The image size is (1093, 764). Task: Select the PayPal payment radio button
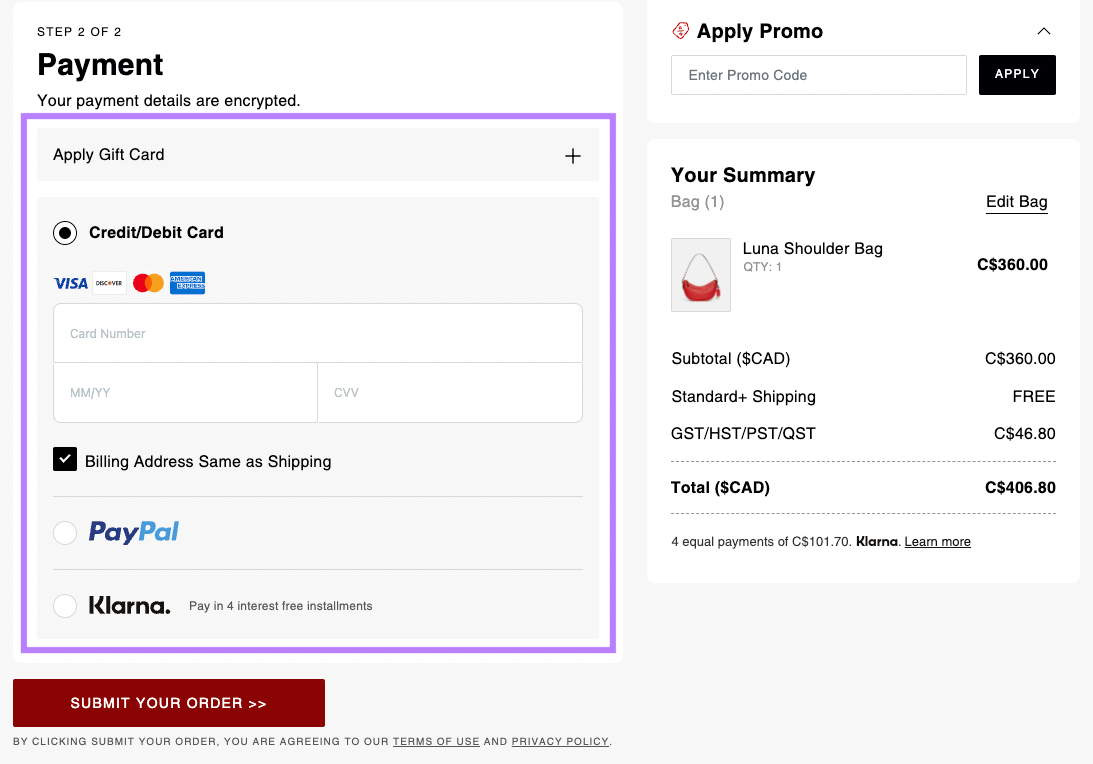click(65, 533)
